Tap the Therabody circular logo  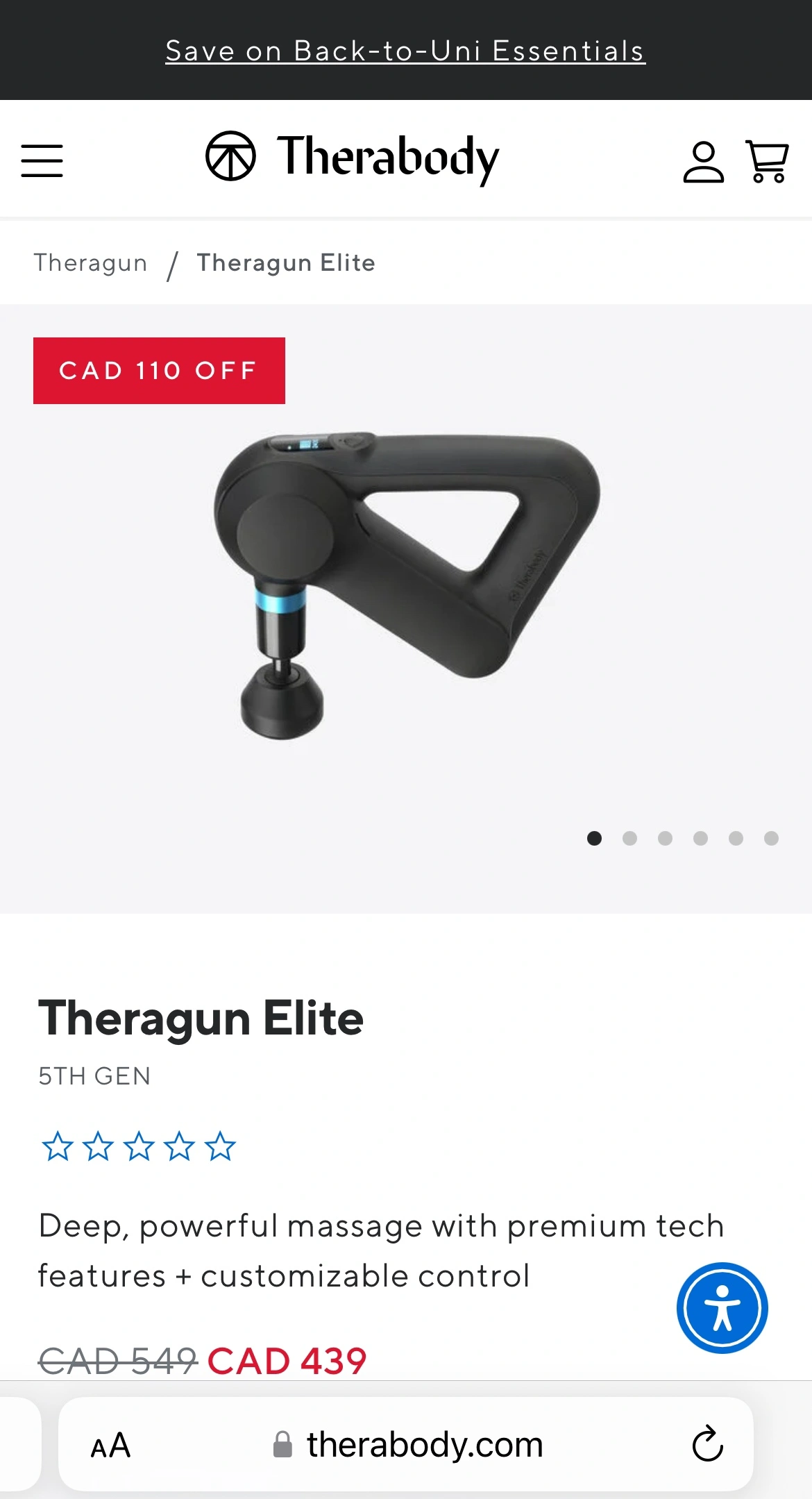230,156
